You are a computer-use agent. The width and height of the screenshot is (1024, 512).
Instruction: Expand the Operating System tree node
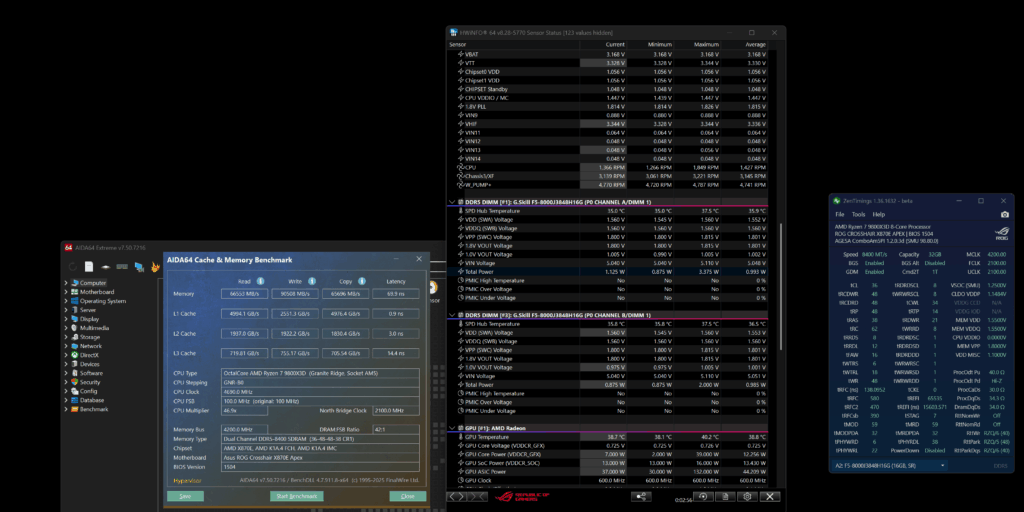coord(66,301)
